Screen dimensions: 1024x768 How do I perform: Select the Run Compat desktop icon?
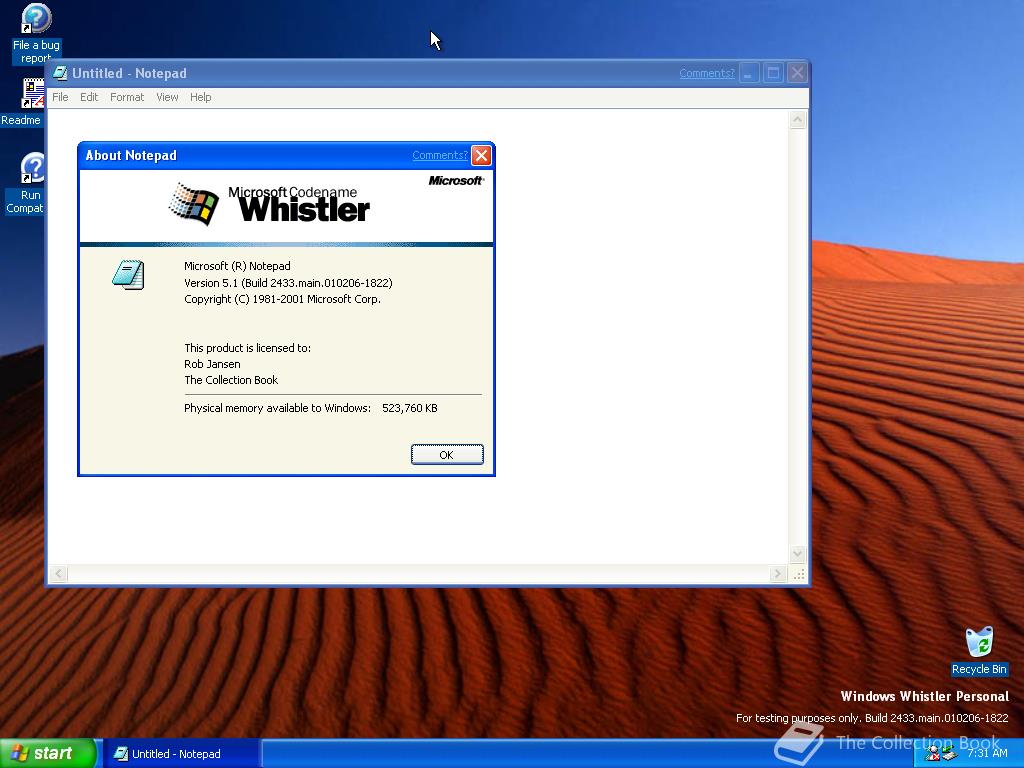click(x=25, y=184)
